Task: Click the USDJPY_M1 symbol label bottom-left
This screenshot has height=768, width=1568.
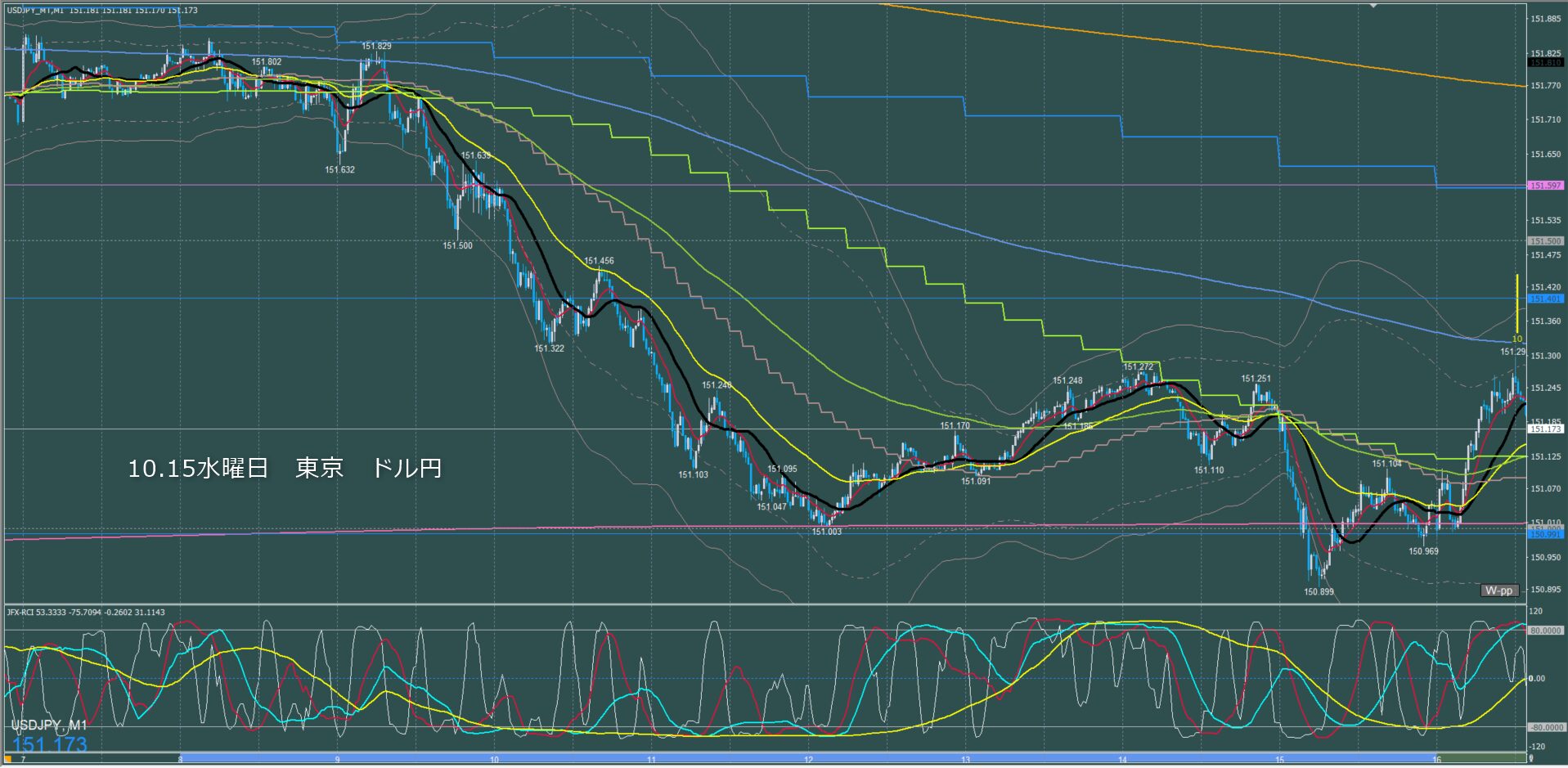Action: [x=49, y=725]
